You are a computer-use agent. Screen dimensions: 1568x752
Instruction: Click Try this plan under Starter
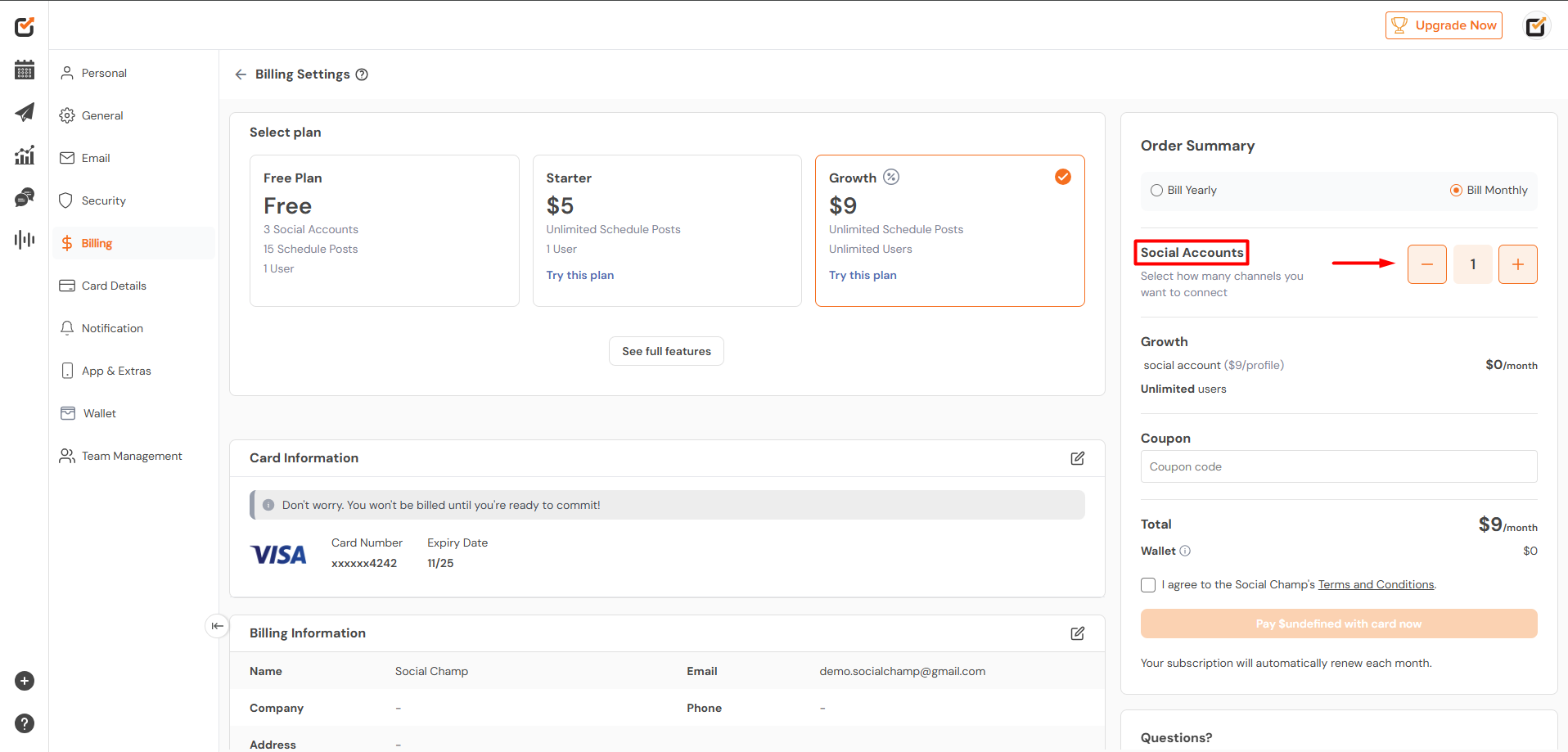[x=580, y=275]
